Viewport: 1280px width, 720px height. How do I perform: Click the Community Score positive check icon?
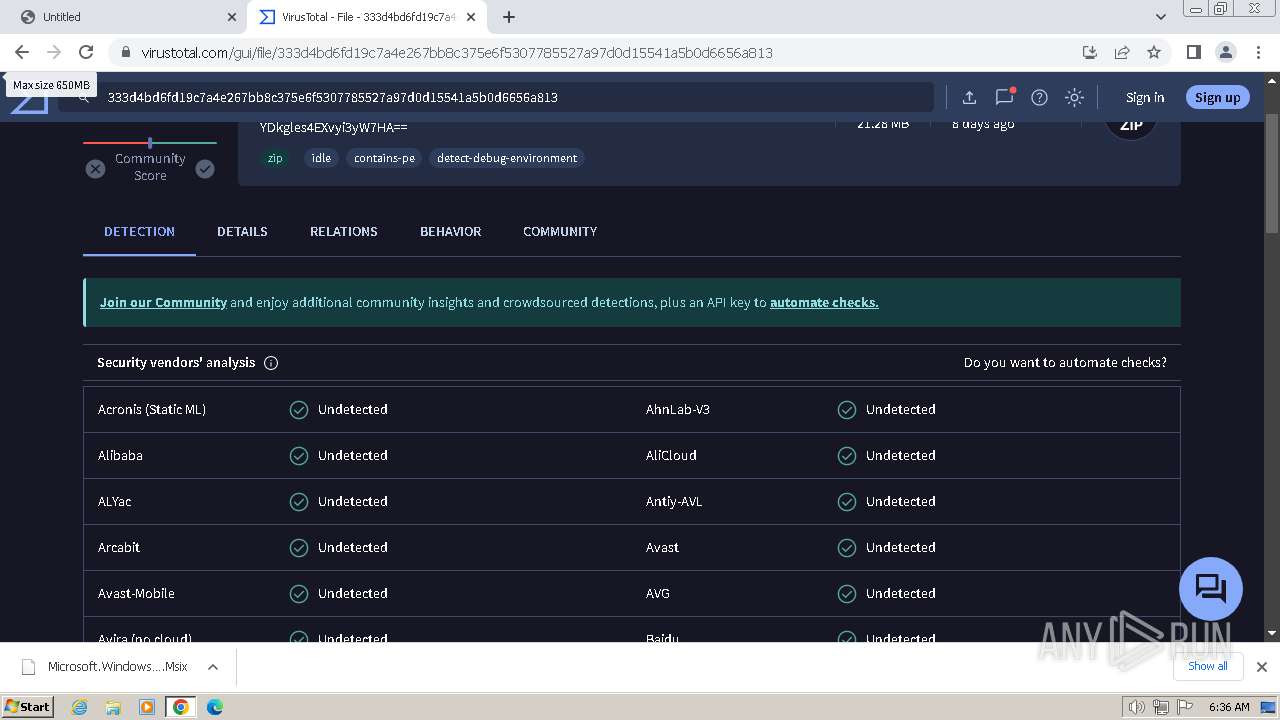click(x=205, y=169)
